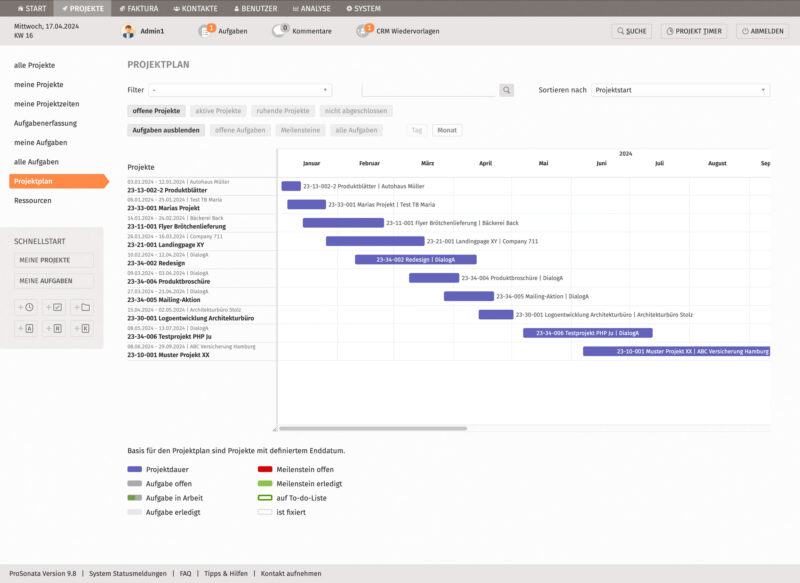800x583 pixels.
Task: Click the 'K' quick-start icon under Schnellstart
Action: pyautogui.click(x=84, y=328)
